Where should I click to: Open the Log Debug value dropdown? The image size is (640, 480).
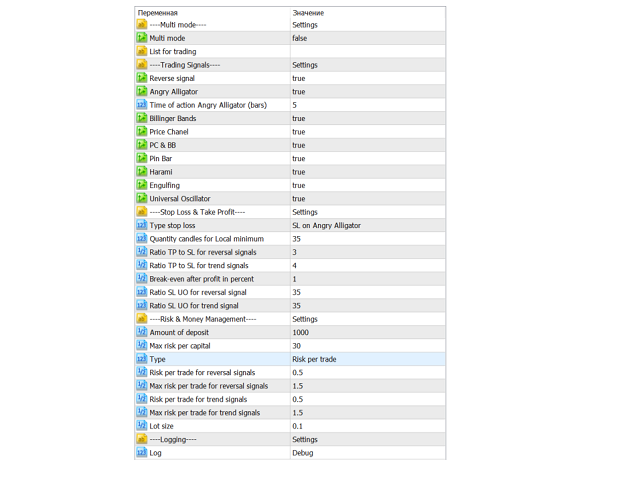coord(303,453)
